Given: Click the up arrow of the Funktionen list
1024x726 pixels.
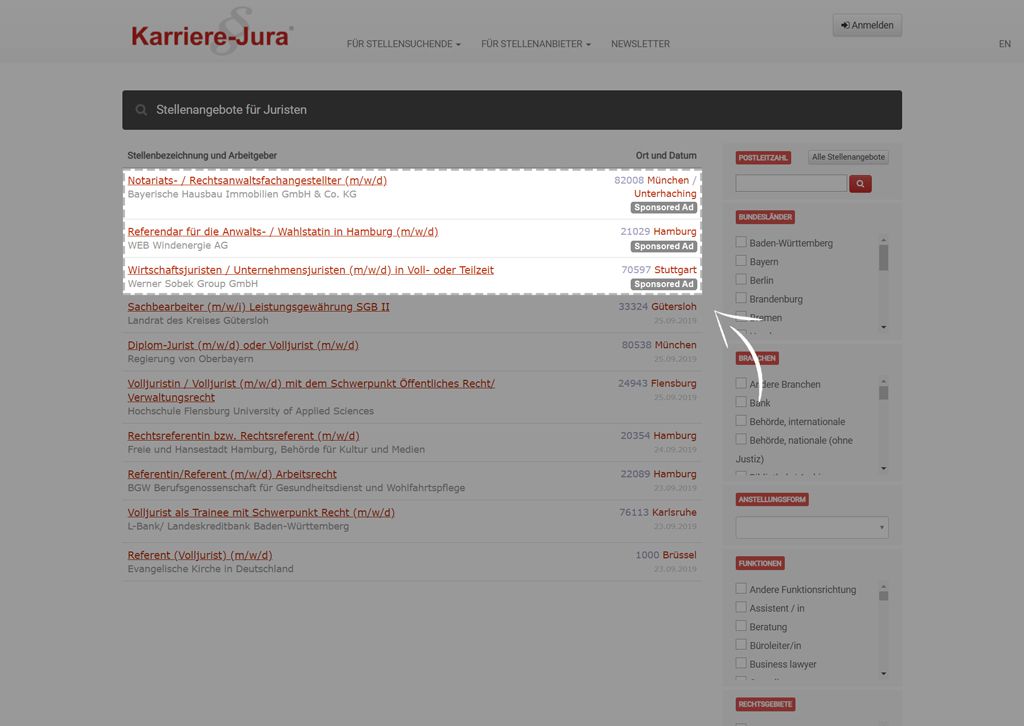Looking at the screenshot, I should [x=883, y=584].
